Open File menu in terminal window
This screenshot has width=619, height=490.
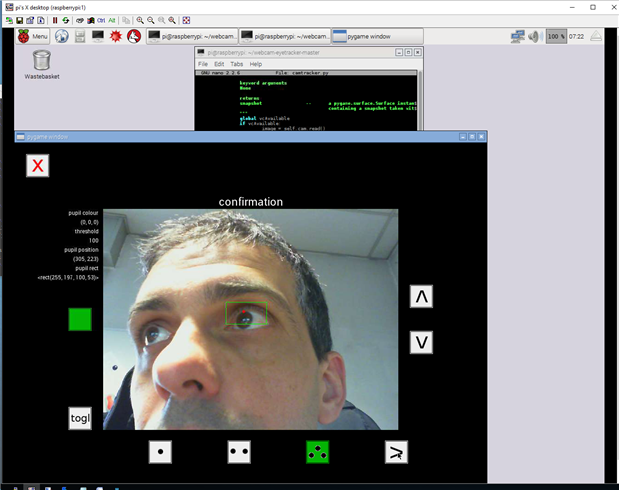[203, 64]
